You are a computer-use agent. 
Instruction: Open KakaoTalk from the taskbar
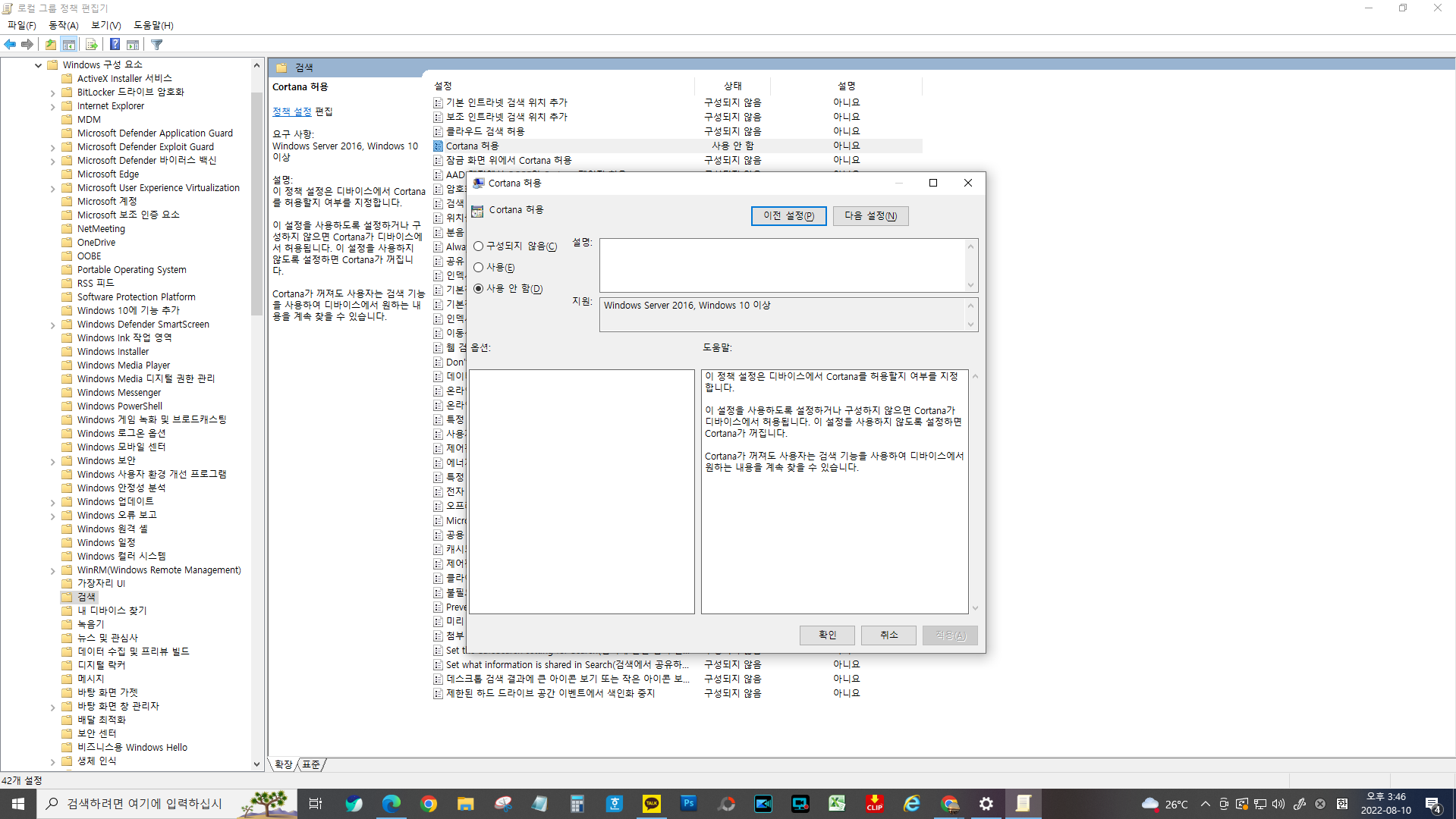click(652, 804)
